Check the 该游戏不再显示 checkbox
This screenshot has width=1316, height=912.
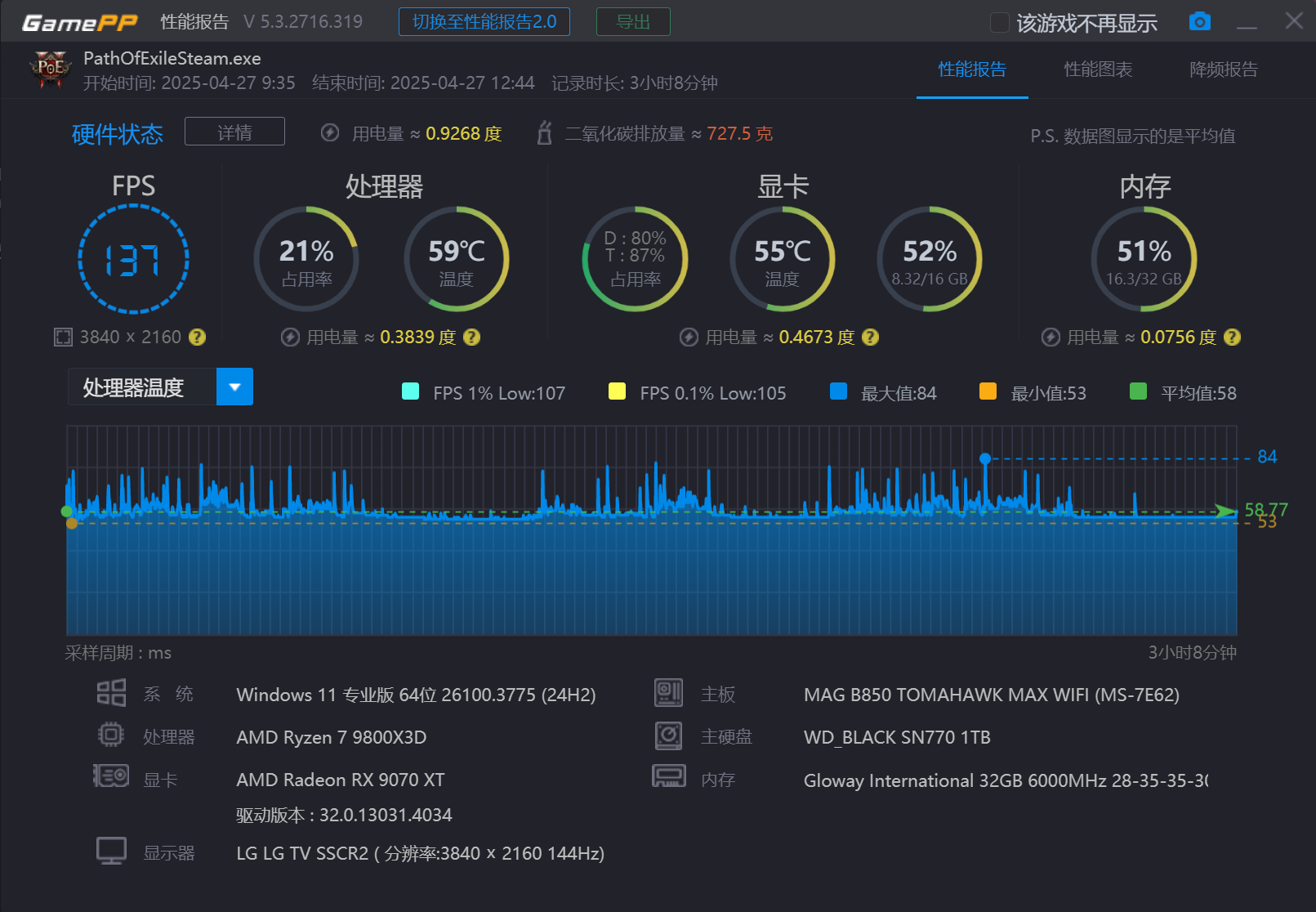tap(999, 22)
